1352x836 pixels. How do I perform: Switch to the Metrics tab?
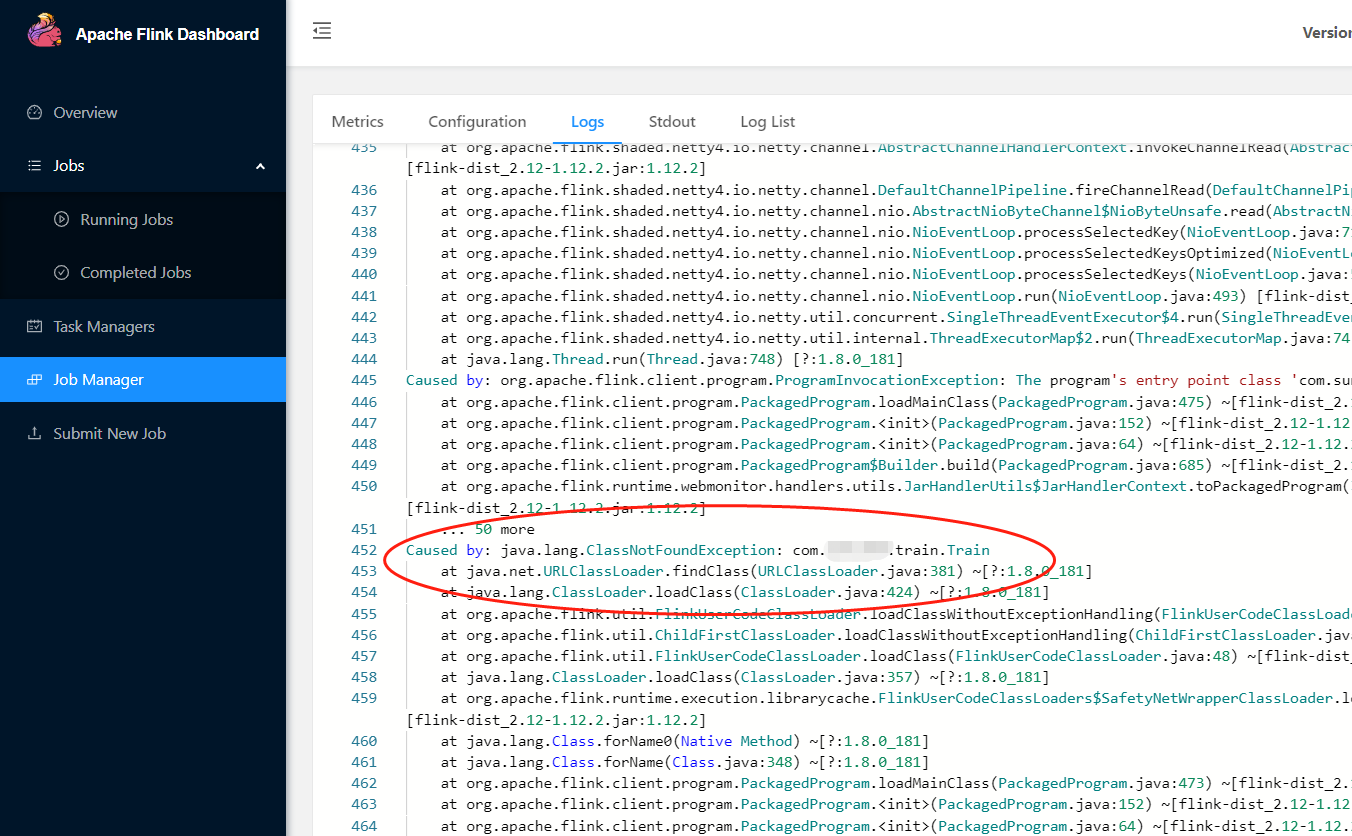tap(358, 122)
